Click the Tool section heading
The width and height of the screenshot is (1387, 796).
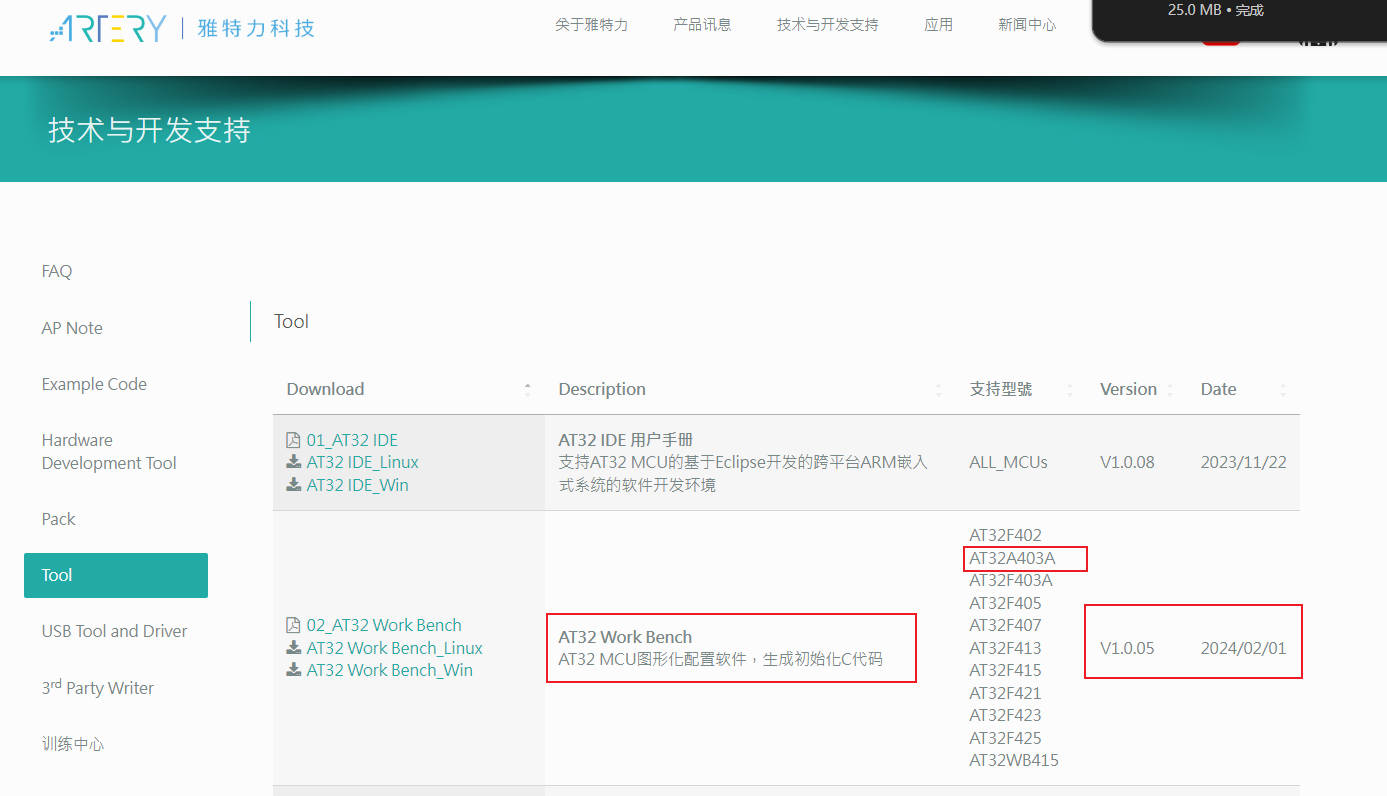pos(291,321)
